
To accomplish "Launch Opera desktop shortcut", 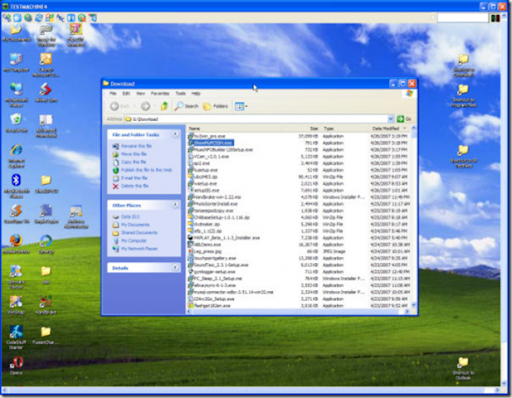I will [16, 365].
